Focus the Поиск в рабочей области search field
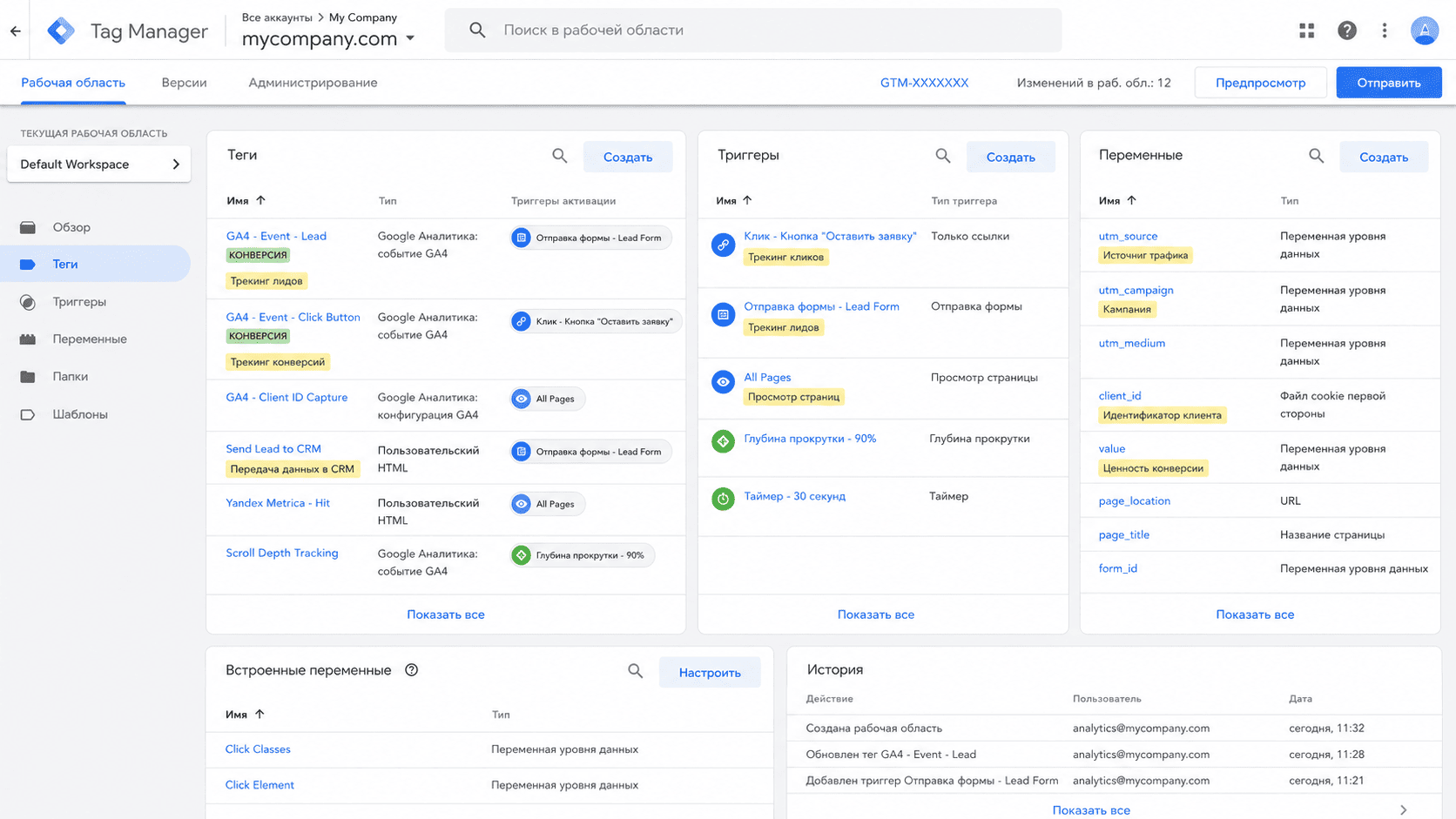This screenshot has height=819, width=1456. pyautogui.click(x=753, y=30)
